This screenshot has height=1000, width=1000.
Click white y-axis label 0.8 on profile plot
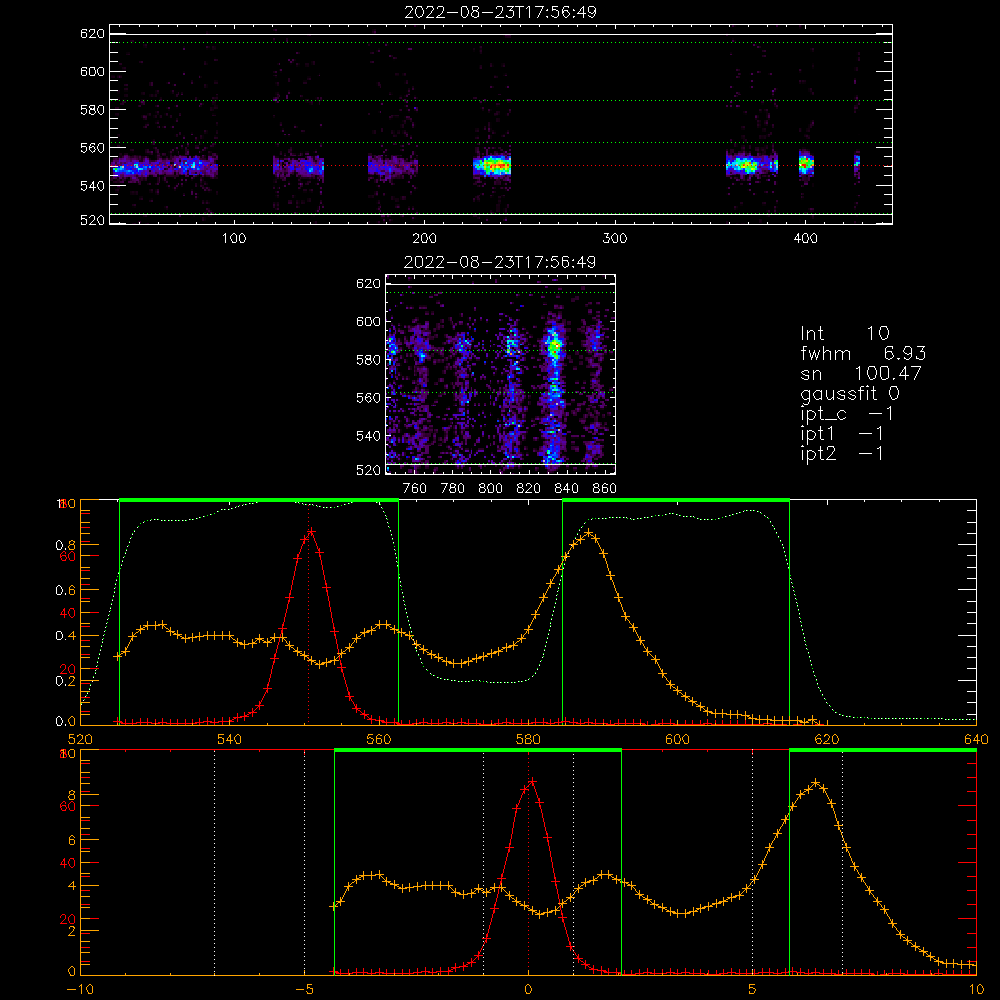click(x=66, y=545)
